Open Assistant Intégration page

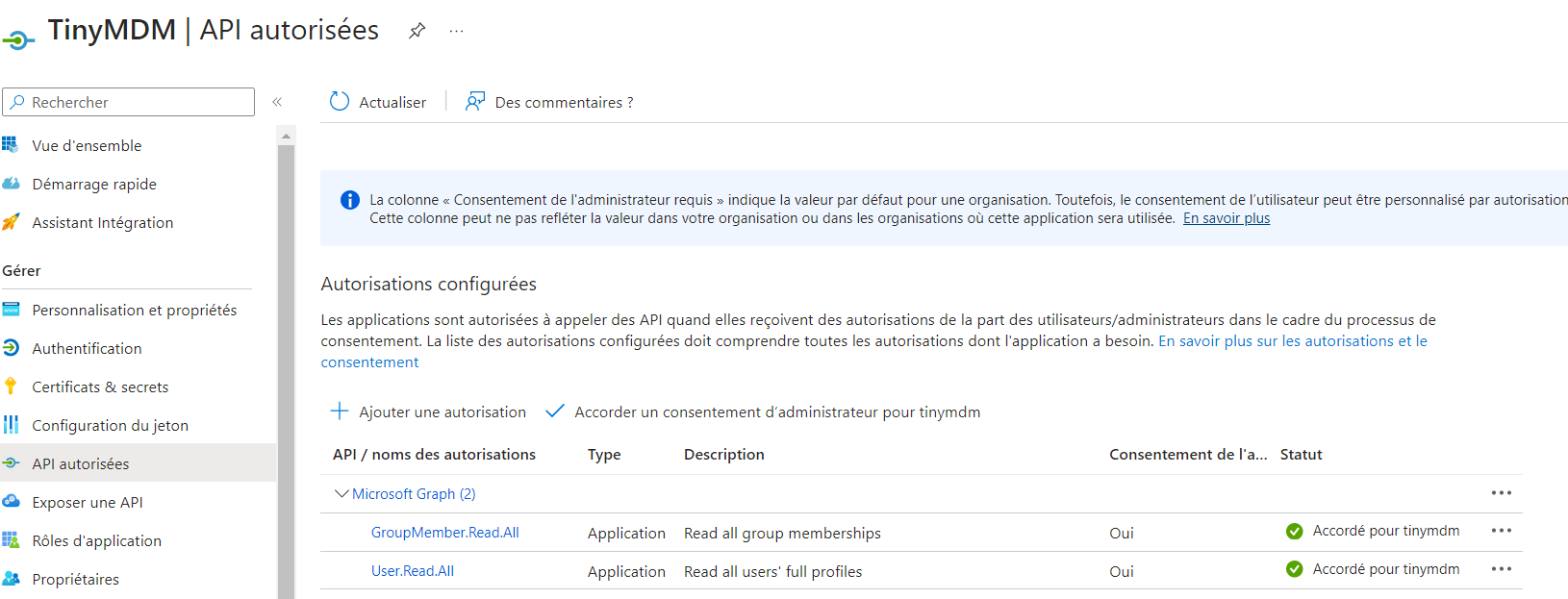[x=103, y=222]
